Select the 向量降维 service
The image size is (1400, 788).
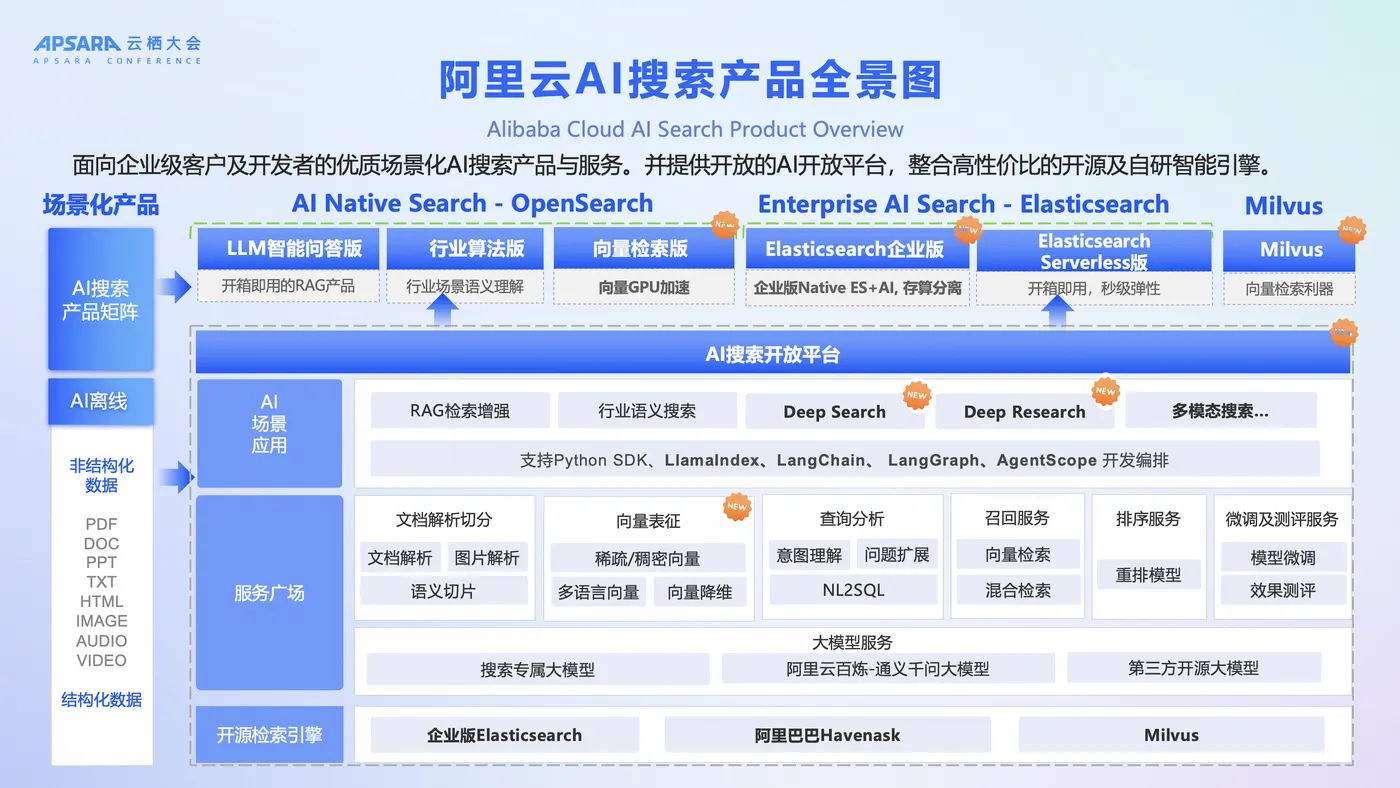700,592
